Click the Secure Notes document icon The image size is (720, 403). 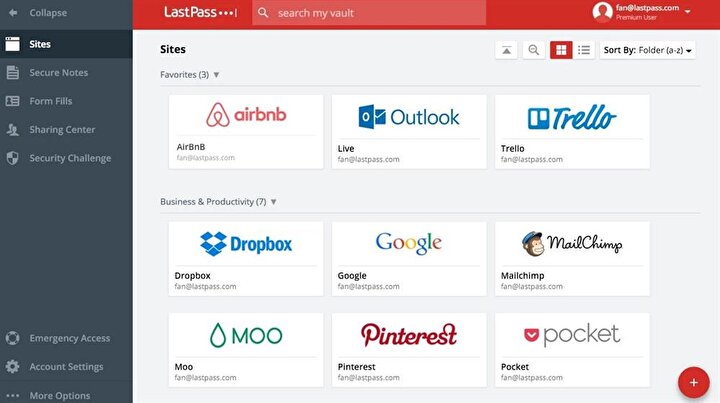(13, 73)
